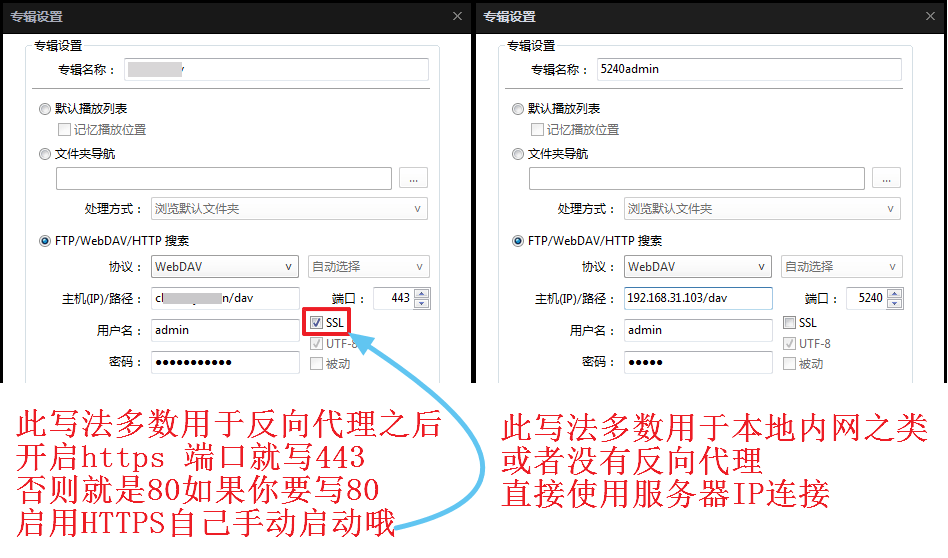The image size is (948, 558).
Task: Enable SSL in the 5240admin dialog
Action: coord(790,323)
